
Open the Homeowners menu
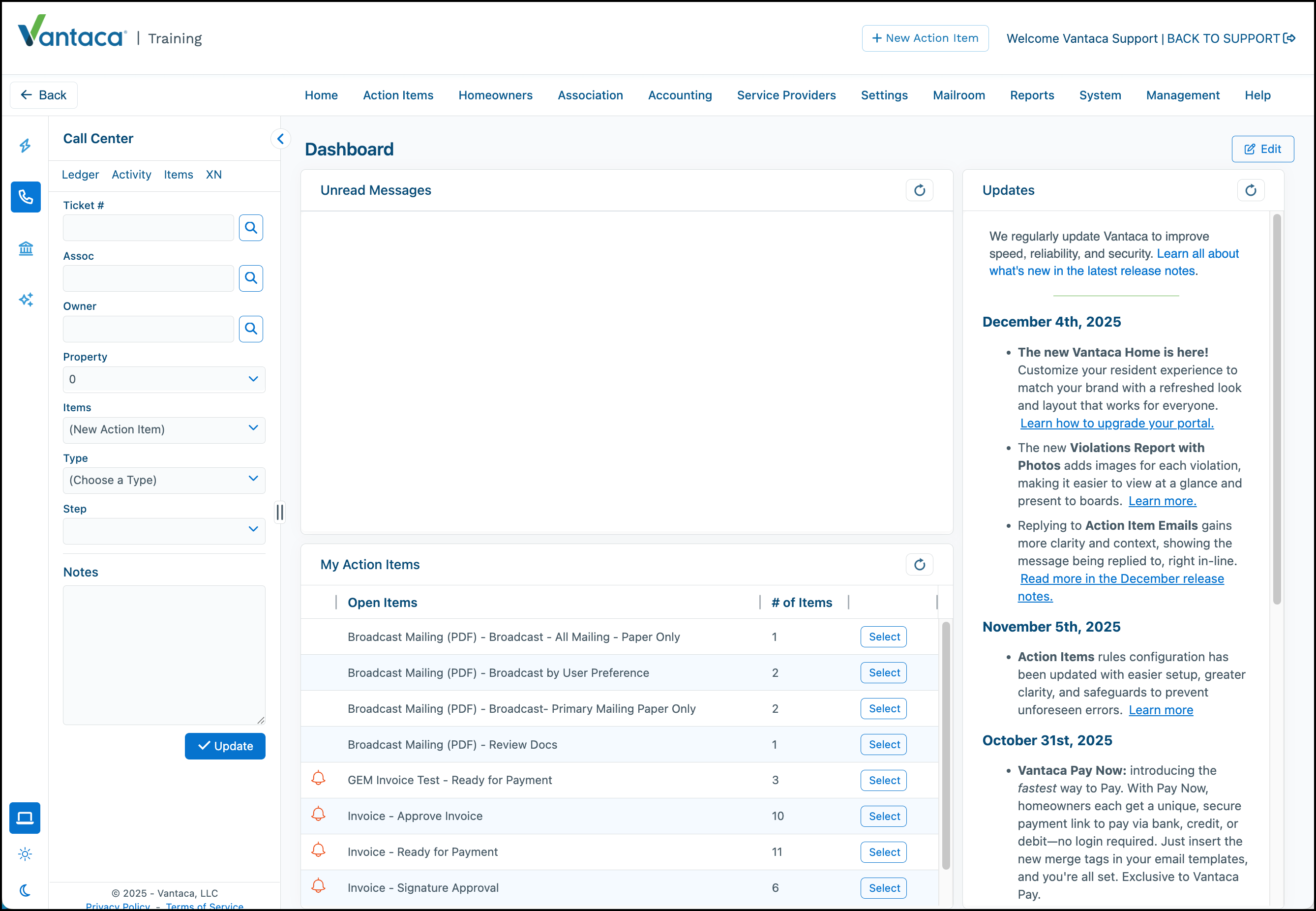495,95
